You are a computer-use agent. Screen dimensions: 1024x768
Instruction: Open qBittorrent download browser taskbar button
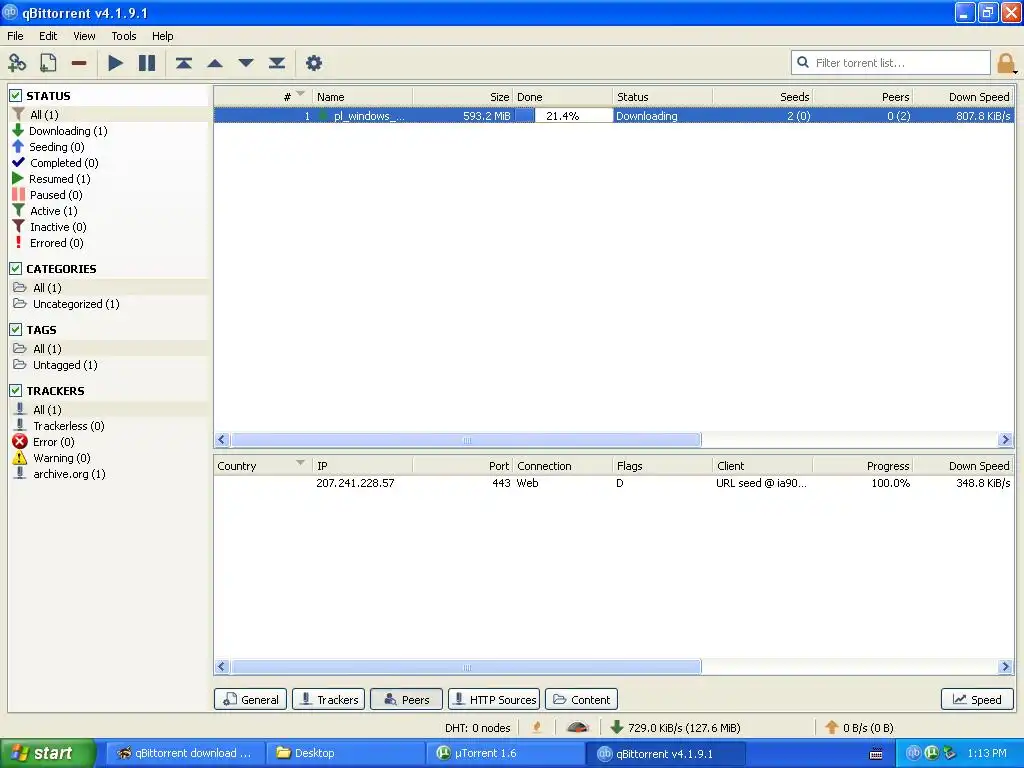tap(185, 754)
